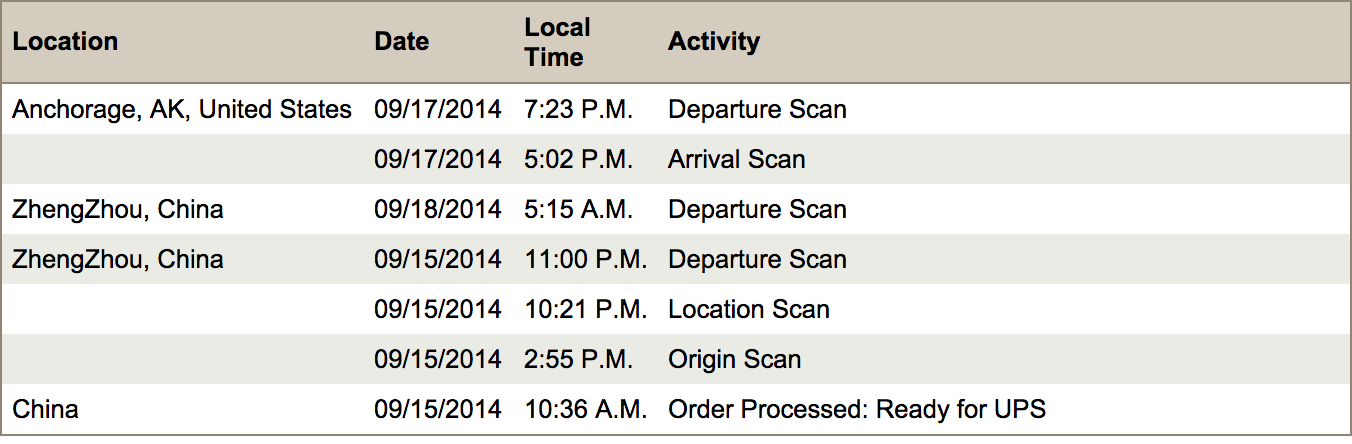Click the Activity column header
Screen dimensions: 1352x444
click(714, 42)
